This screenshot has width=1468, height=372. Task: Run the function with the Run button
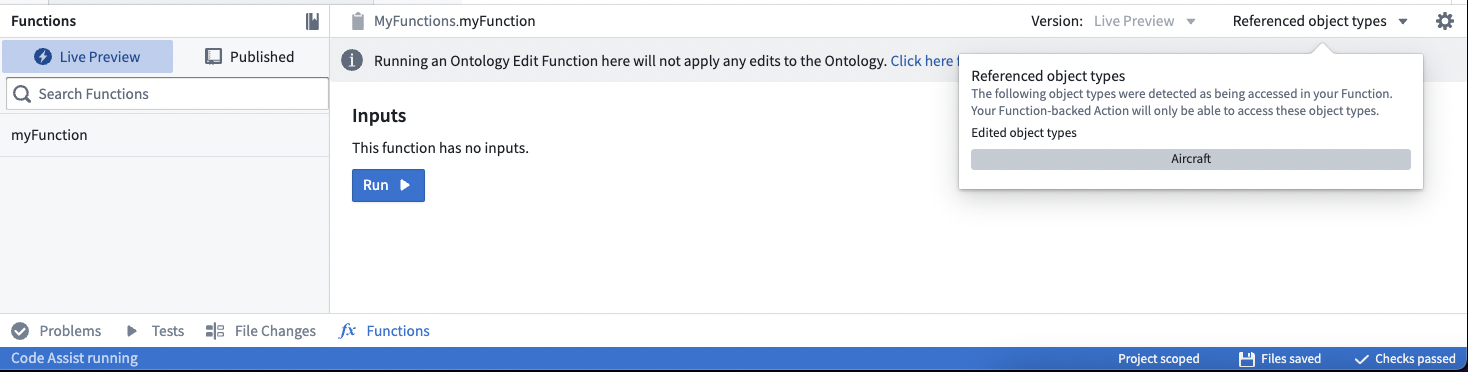[388, 185]
